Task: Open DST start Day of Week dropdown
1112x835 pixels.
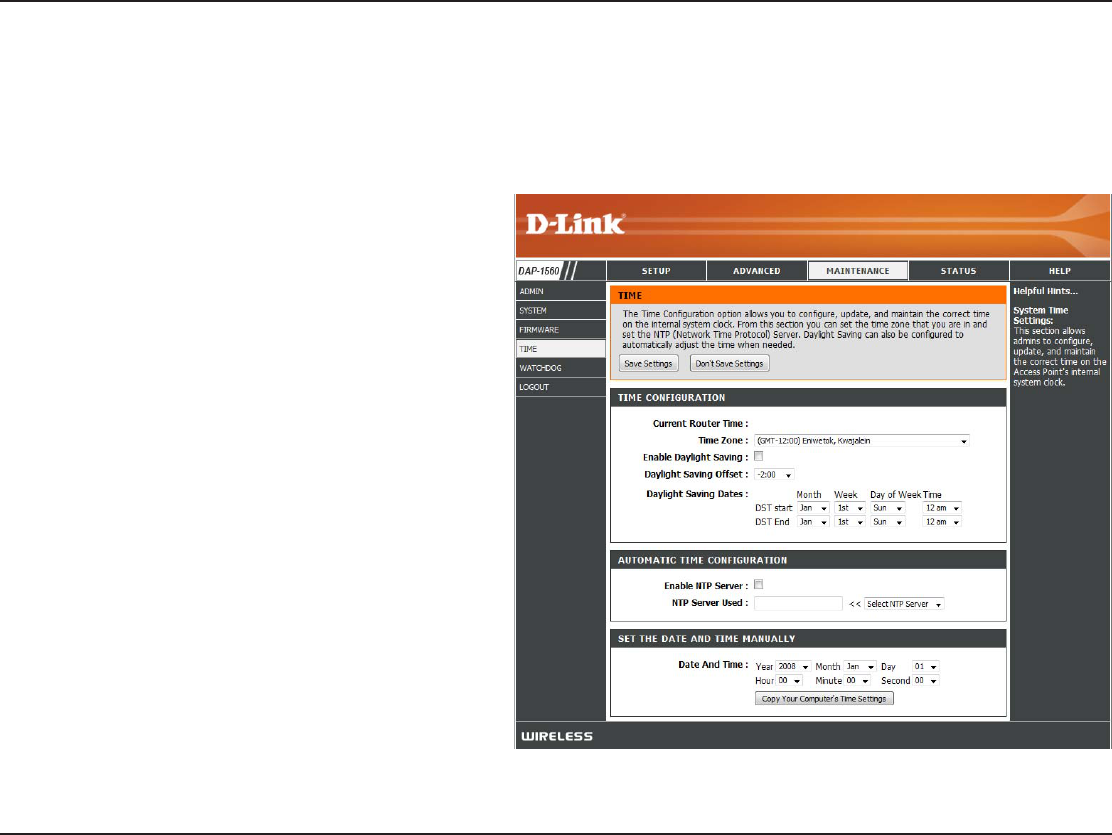Action: click(x=888, y=508)
